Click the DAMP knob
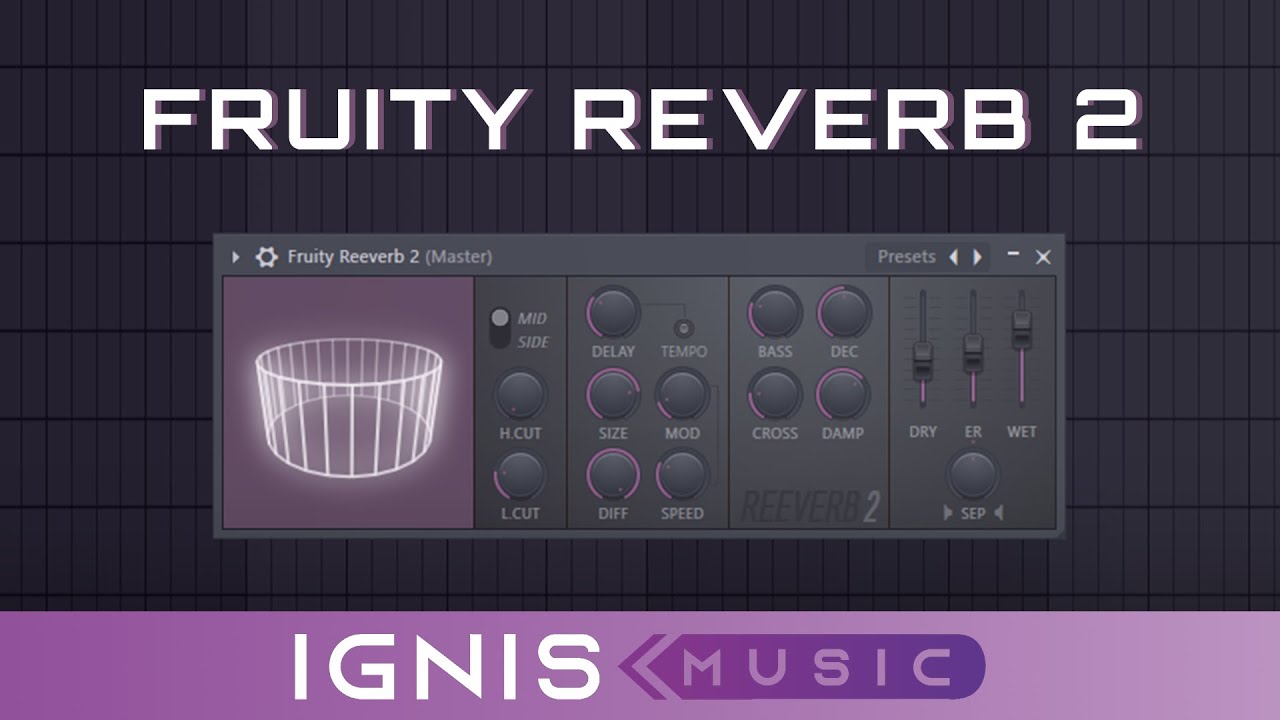This screenshot has width=1280, height=720. click(x=843, y=393)
